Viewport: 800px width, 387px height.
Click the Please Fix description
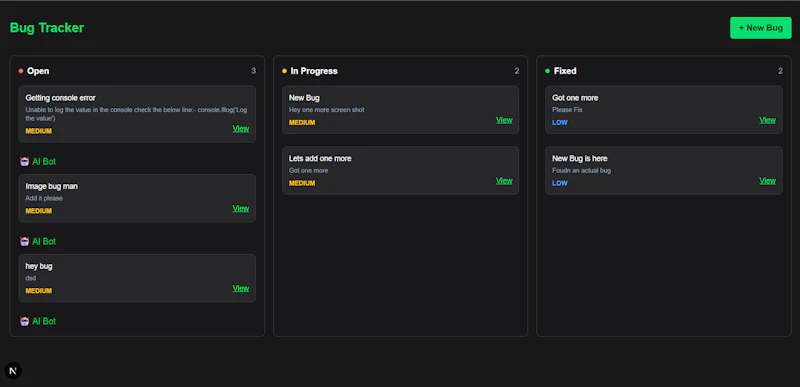coord(567,110)
